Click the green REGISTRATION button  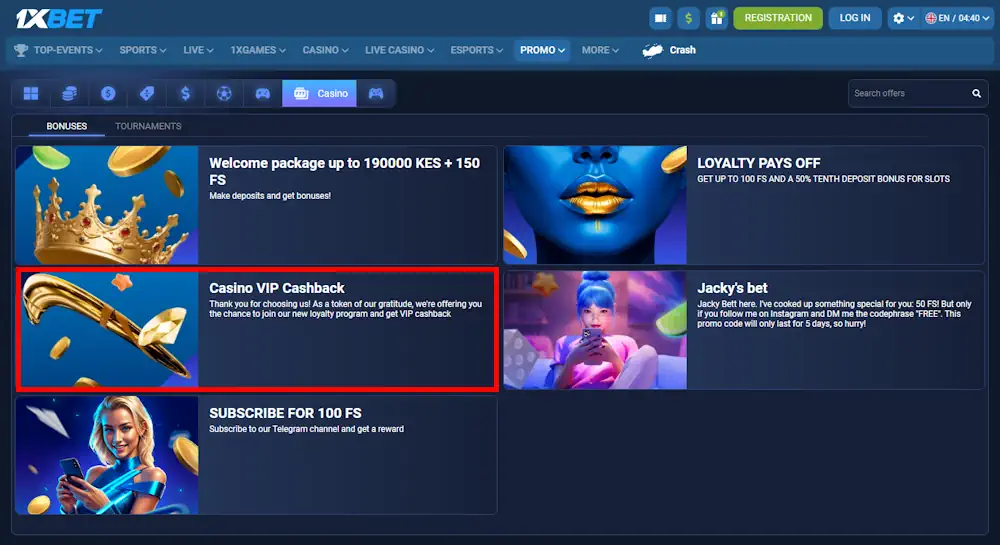point(778,18)
